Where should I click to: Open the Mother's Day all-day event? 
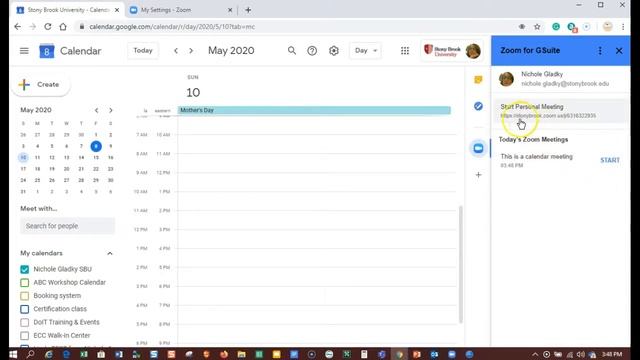pos(314,110)
